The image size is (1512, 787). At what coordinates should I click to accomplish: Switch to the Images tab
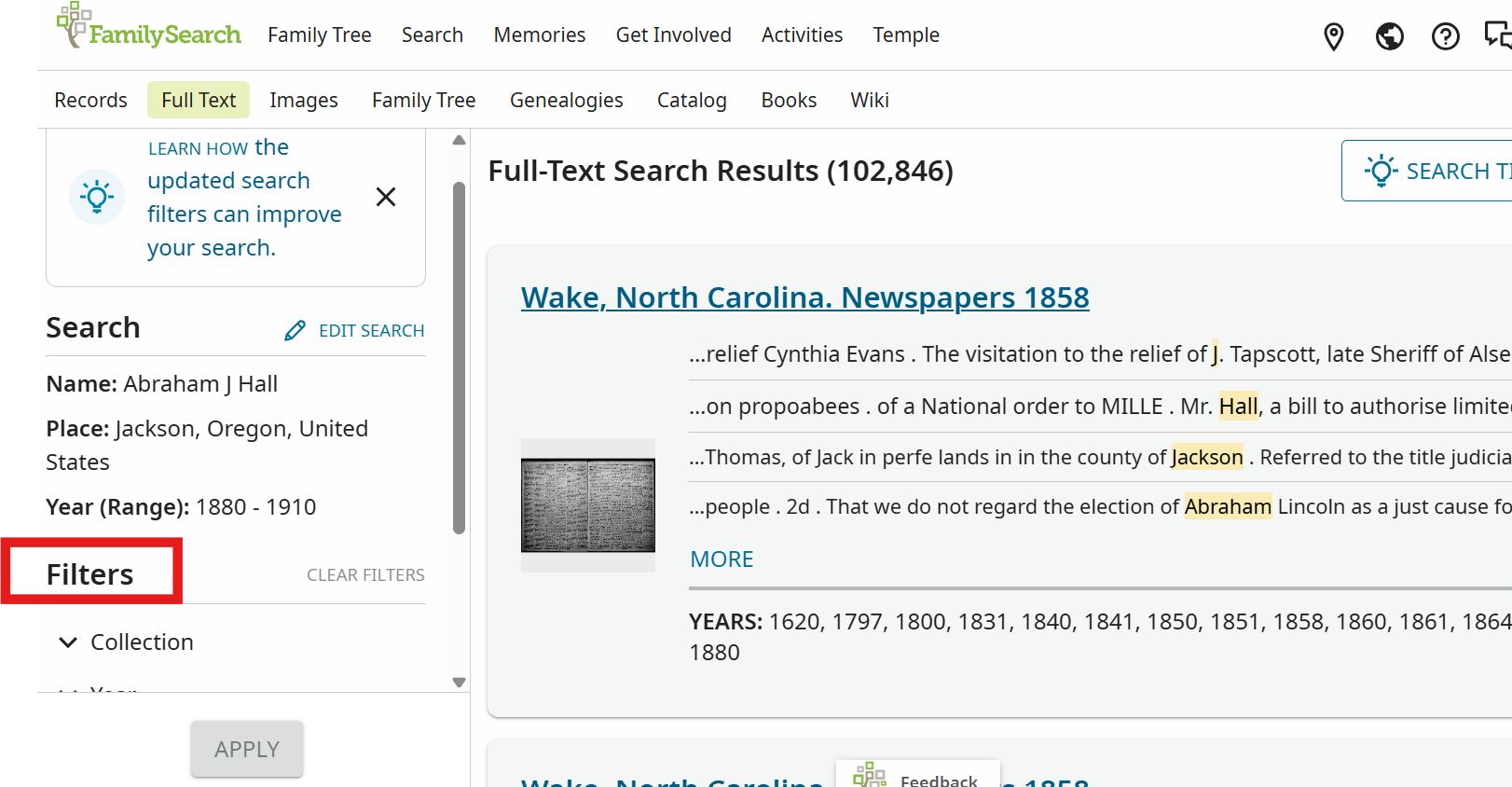304,100
